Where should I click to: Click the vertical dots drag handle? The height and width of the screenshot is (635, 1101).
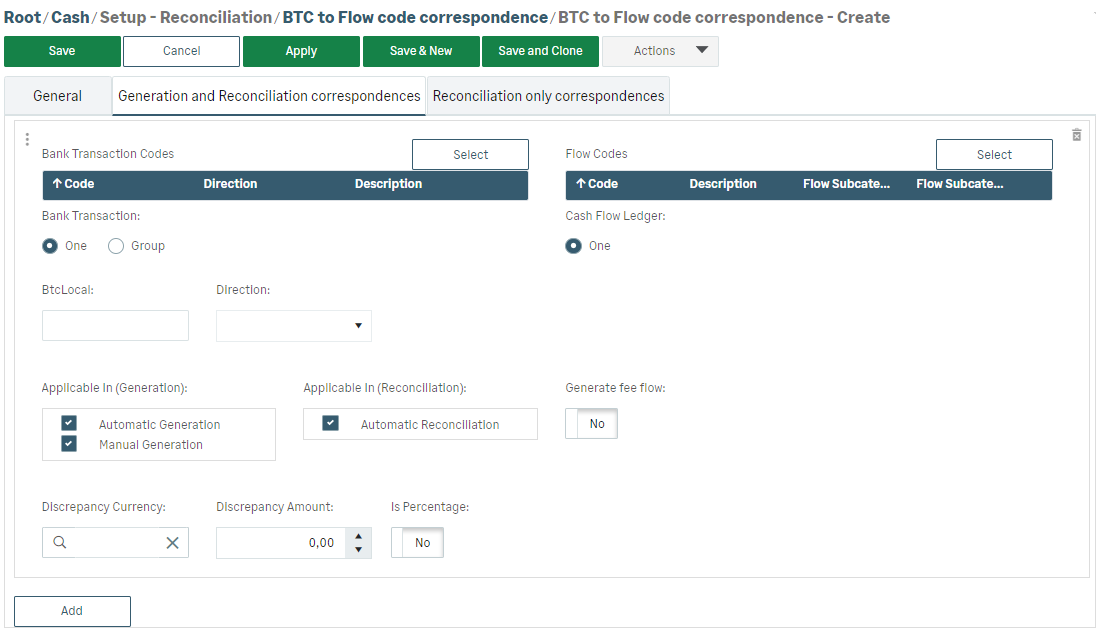click(27, 139)
